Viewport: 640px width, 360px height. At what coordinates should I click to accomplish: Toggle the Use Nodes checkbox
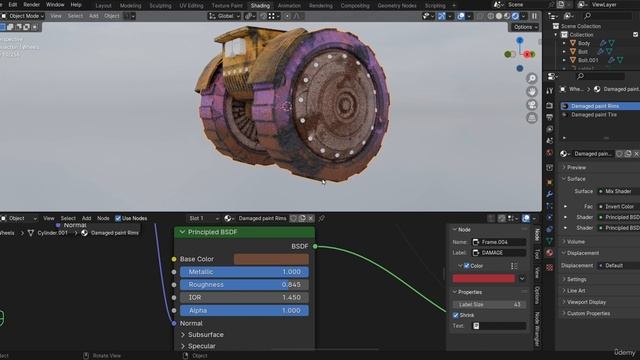[118, 218]
